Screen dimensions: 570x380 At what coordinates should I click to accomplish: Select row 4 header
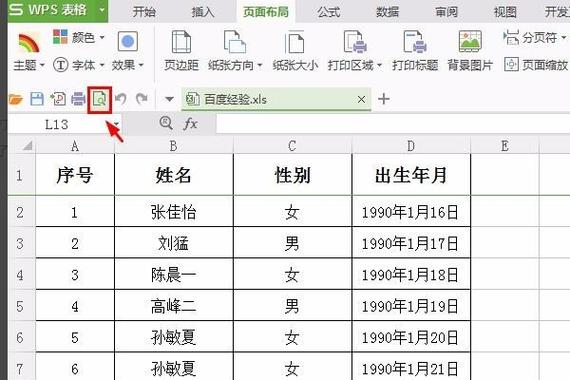coord(22,275)
